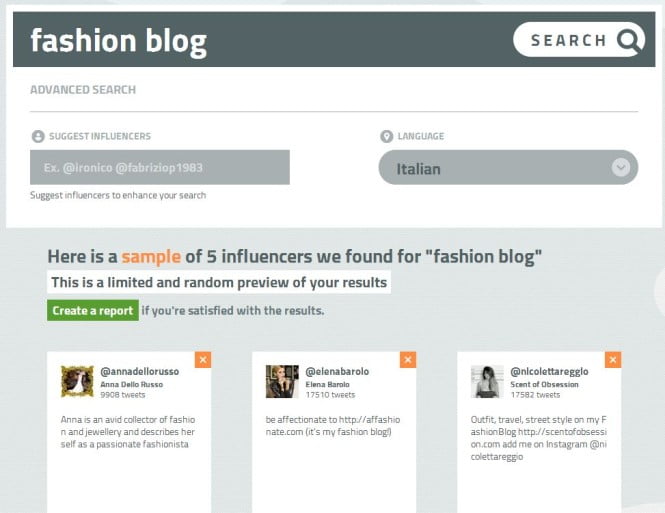The height and width of the screenshot is (513, 665).
Task: Focus the suggest influencers text field
Action: 160,167
